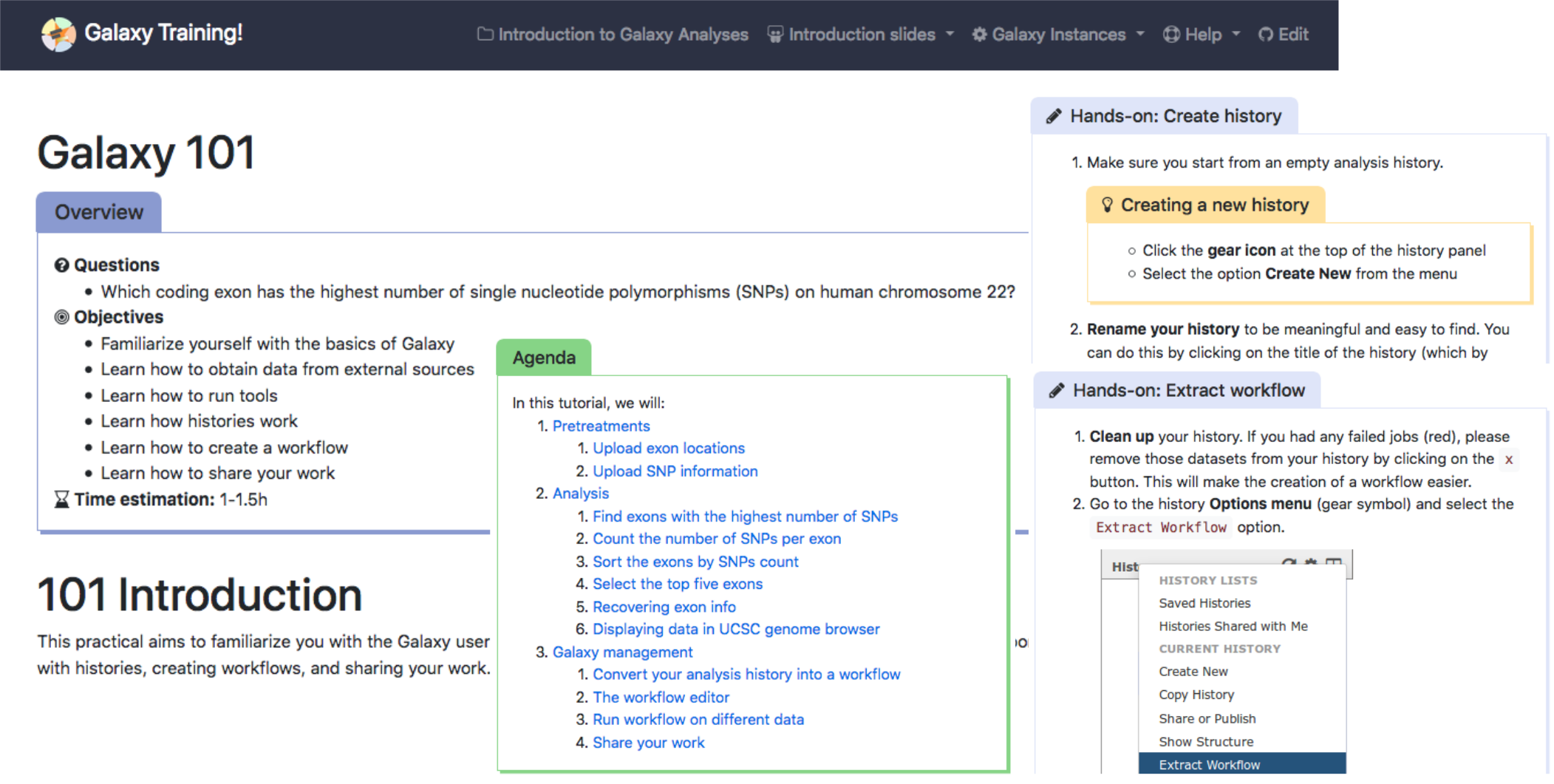Open The workflow editor link
This screenshot has height=784, width=1554.
[x=661, y=698]
